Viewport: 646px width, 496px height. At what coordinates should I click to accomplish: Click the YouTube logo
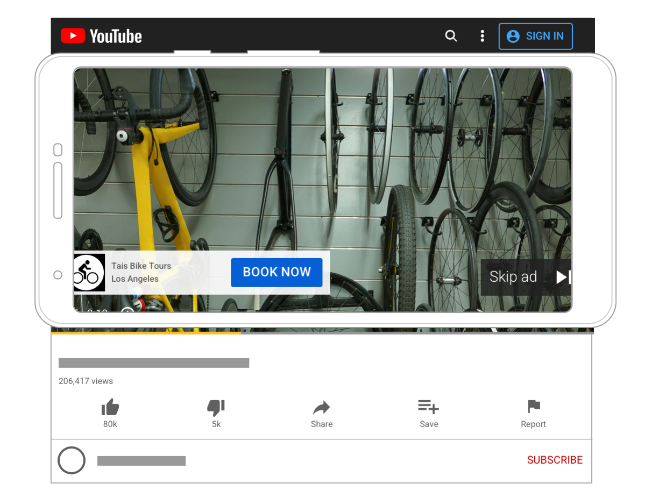click(101, 36)
